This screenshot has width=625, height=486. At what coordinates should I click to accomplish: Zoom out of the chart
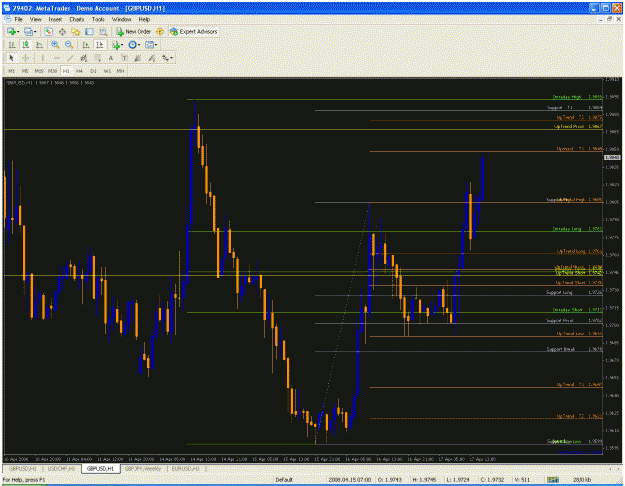[69, 45]
